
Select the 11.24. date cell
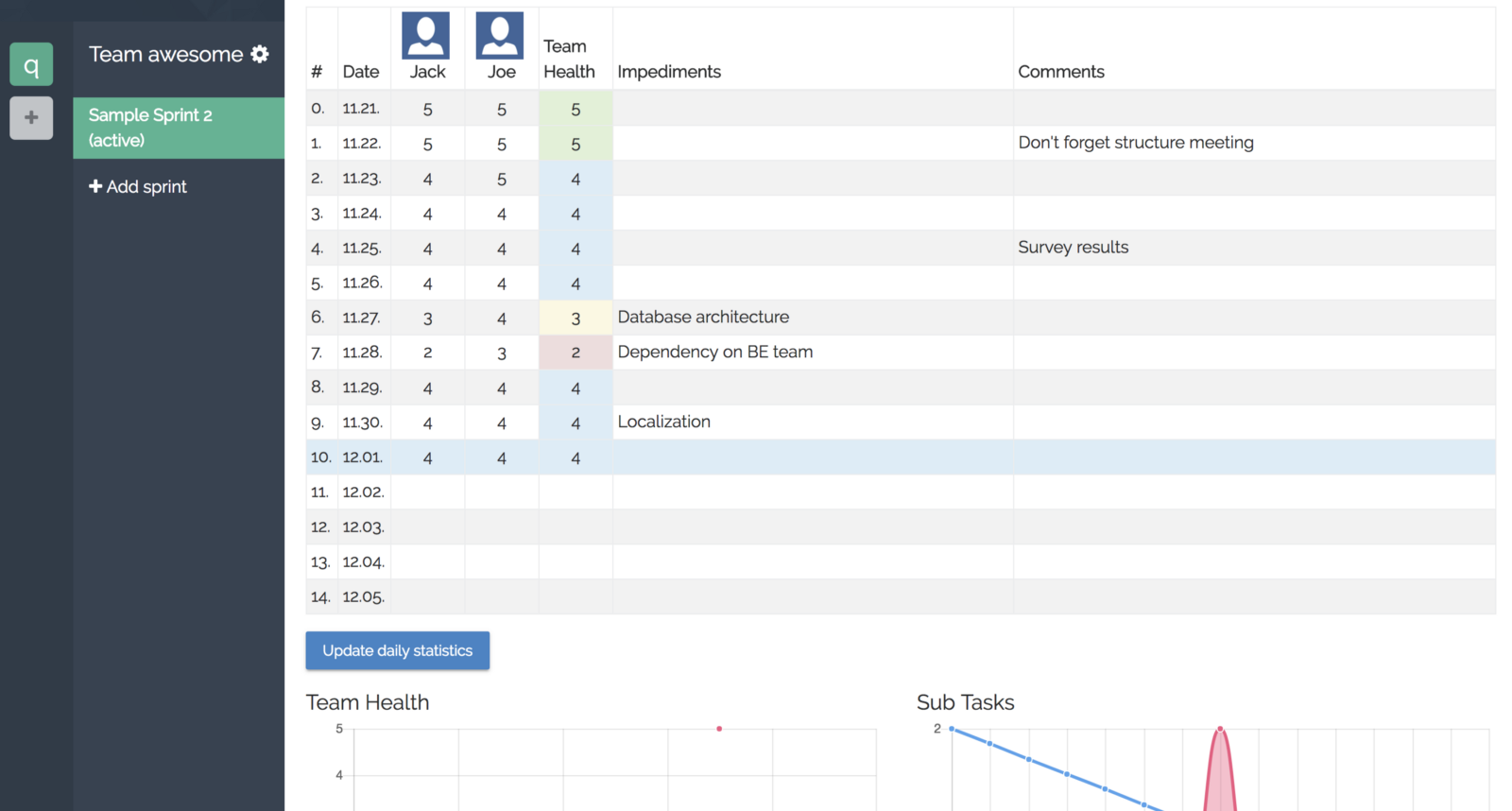(x=364, y=214)
